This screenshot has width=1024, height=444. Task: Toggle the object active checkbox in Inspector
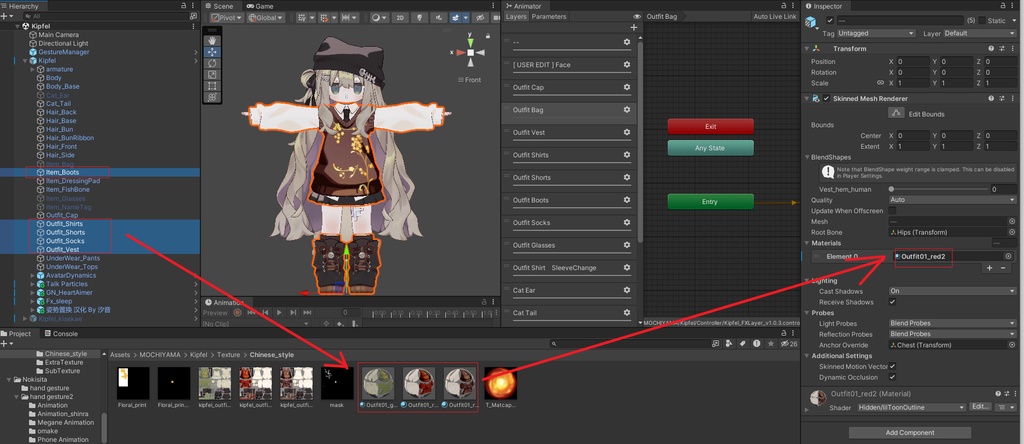829,20
